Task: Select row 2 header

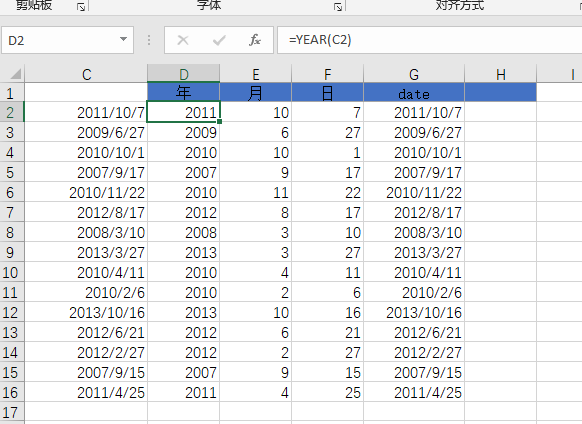Action: point(12,112)
